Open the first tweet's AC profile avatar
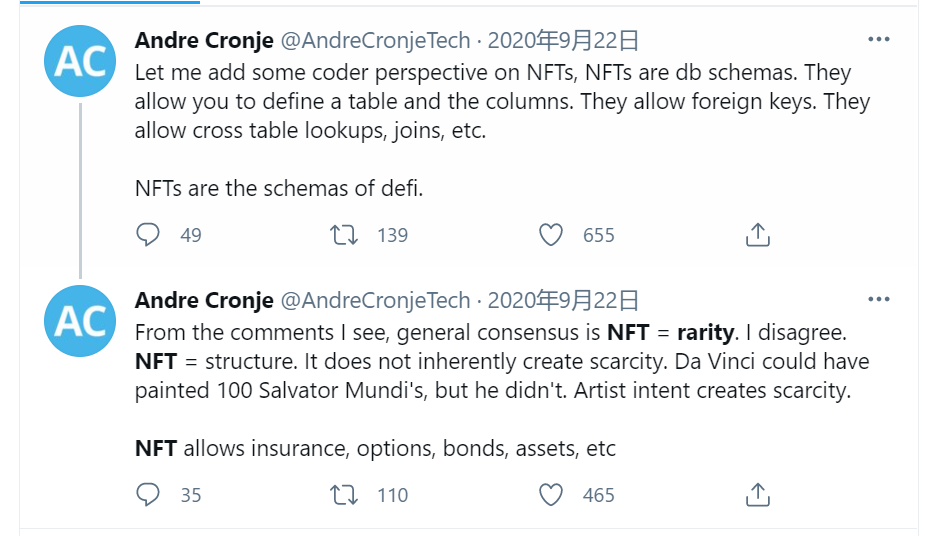 (81, 62)
